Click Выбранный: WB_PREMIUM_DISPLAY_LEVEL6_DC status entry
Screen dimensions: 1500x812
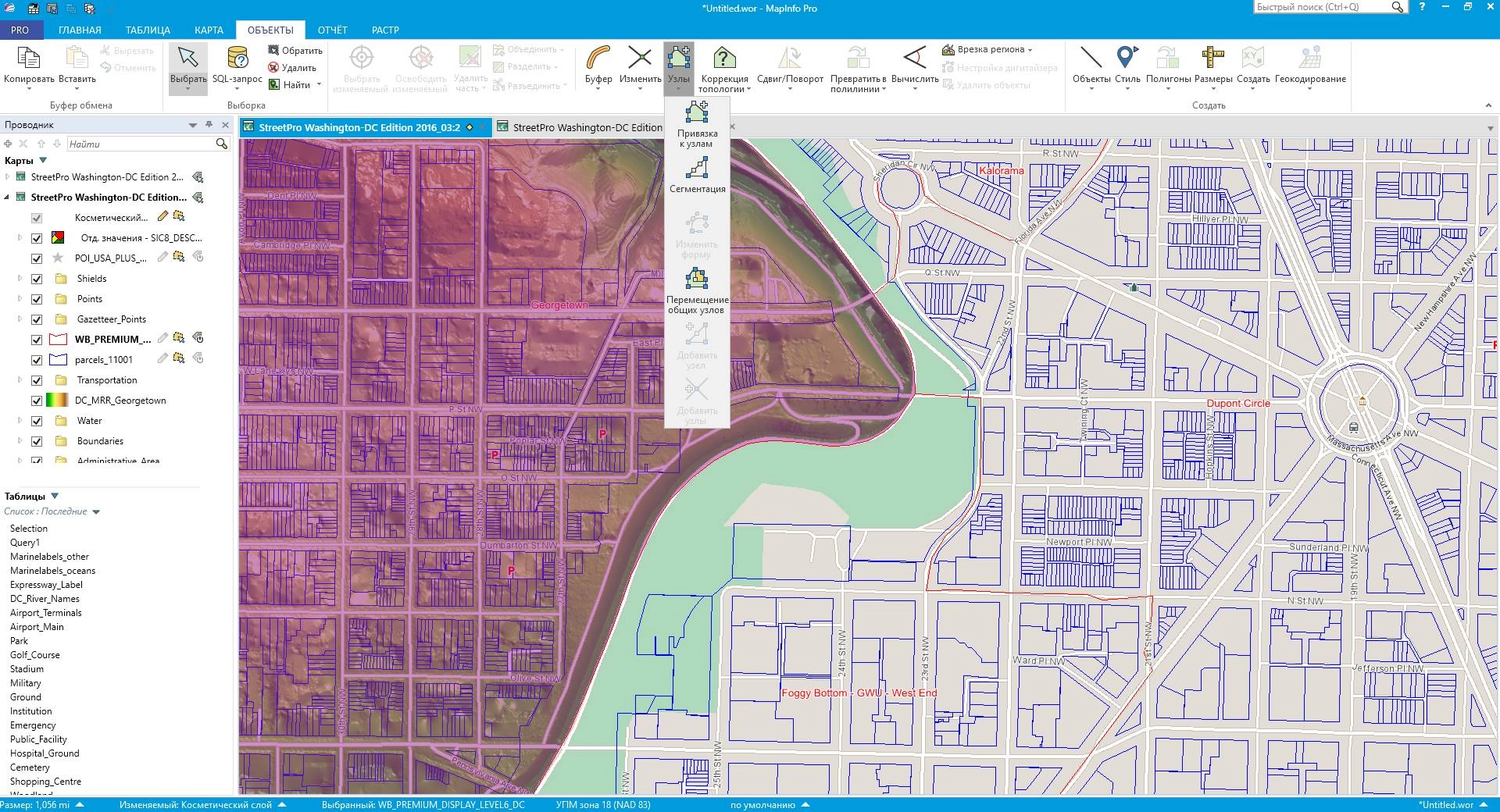(x=423, y=804)
